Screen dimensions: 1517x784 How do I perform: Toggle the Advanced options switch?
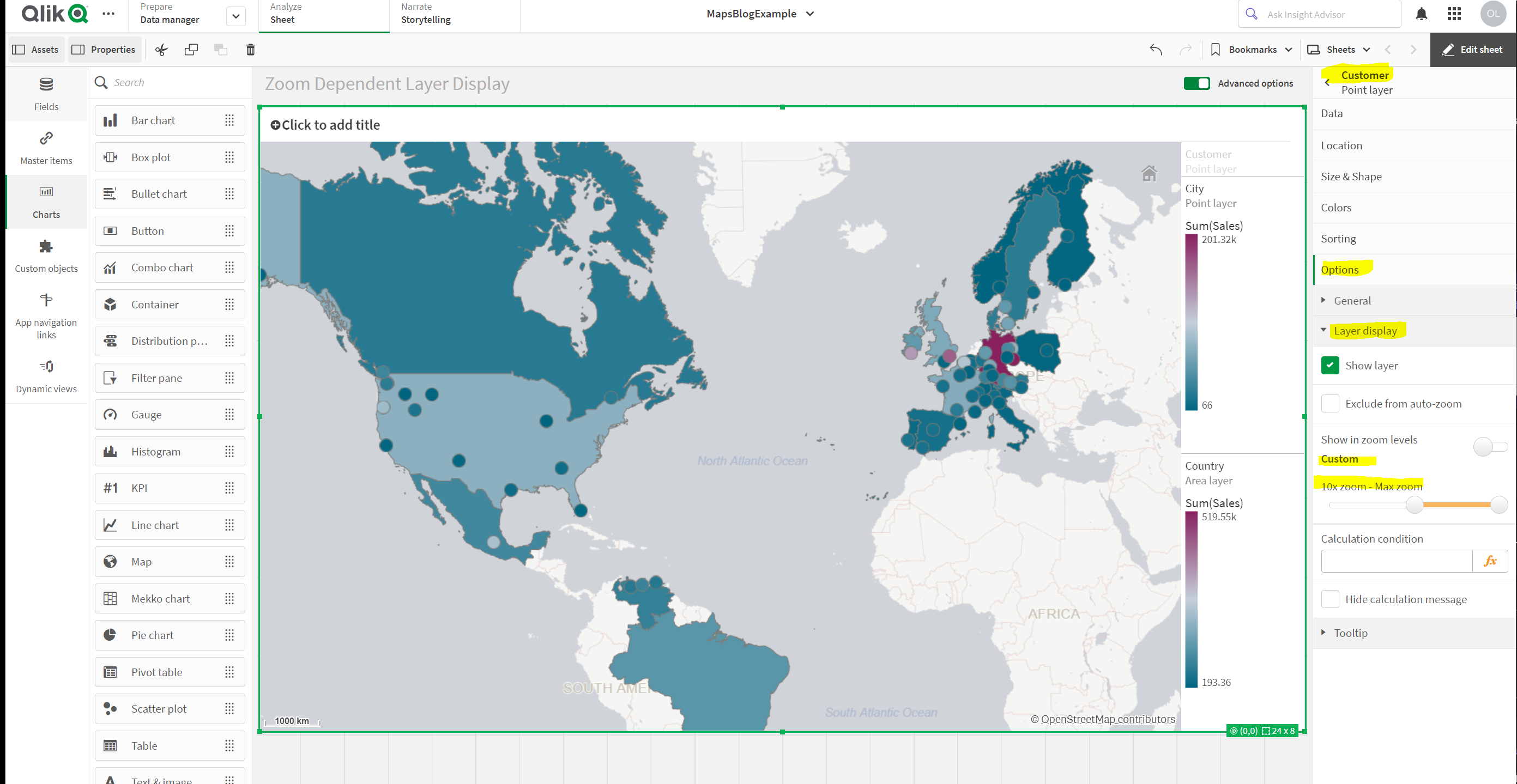[1196, 83]
